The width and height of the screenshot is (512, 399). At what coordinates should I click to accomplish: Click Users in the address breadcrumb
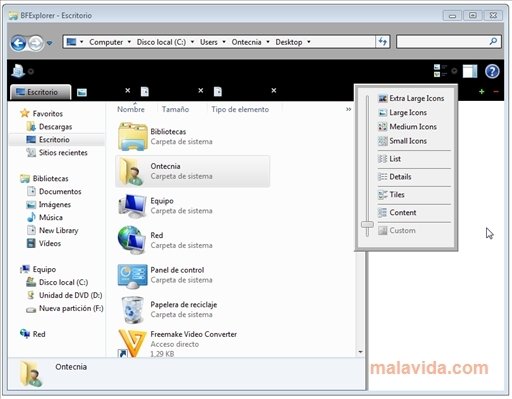(x=209, y=42)
